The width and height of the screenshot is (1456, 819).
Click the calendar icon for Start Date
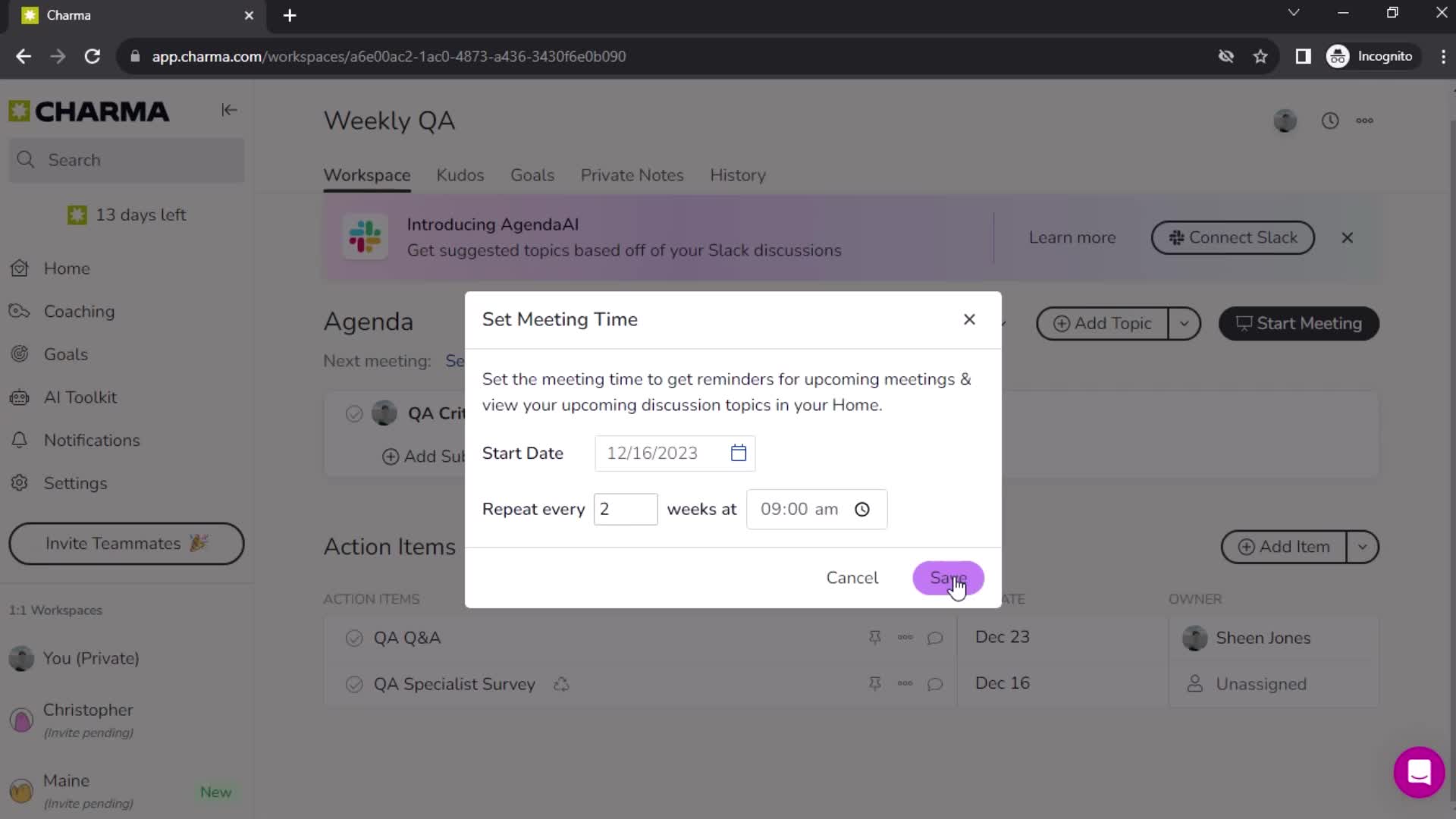(x=739, y=453)
